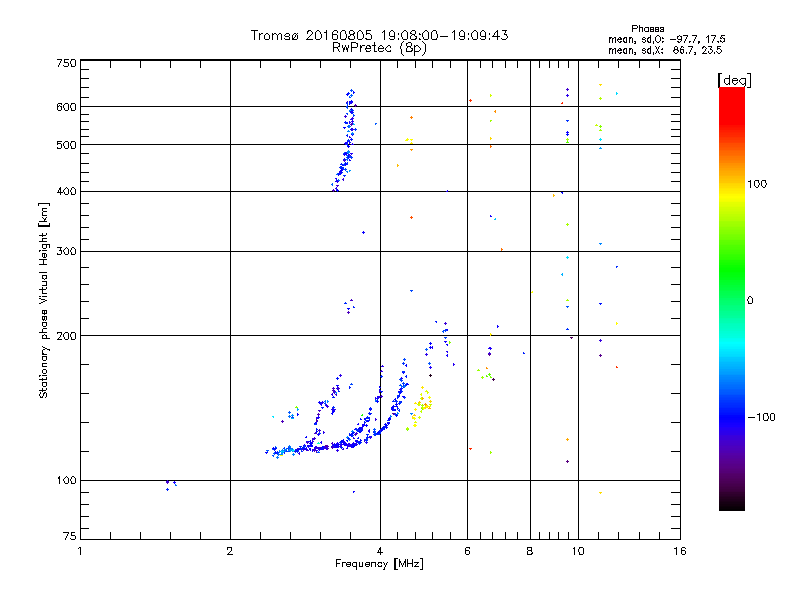
Task: Click the colorbar tick label '0'
Action: (750, 301)
